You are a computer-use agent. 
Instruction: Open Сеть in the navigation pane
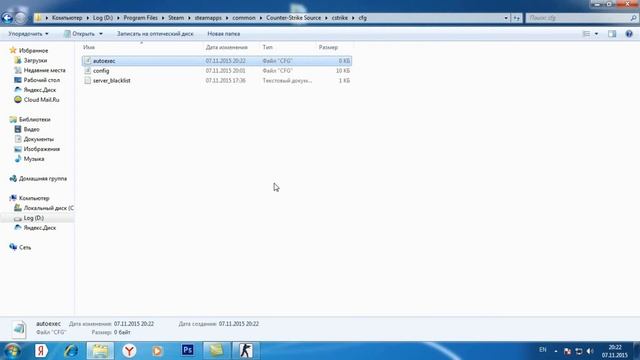[x=24, y=247]
